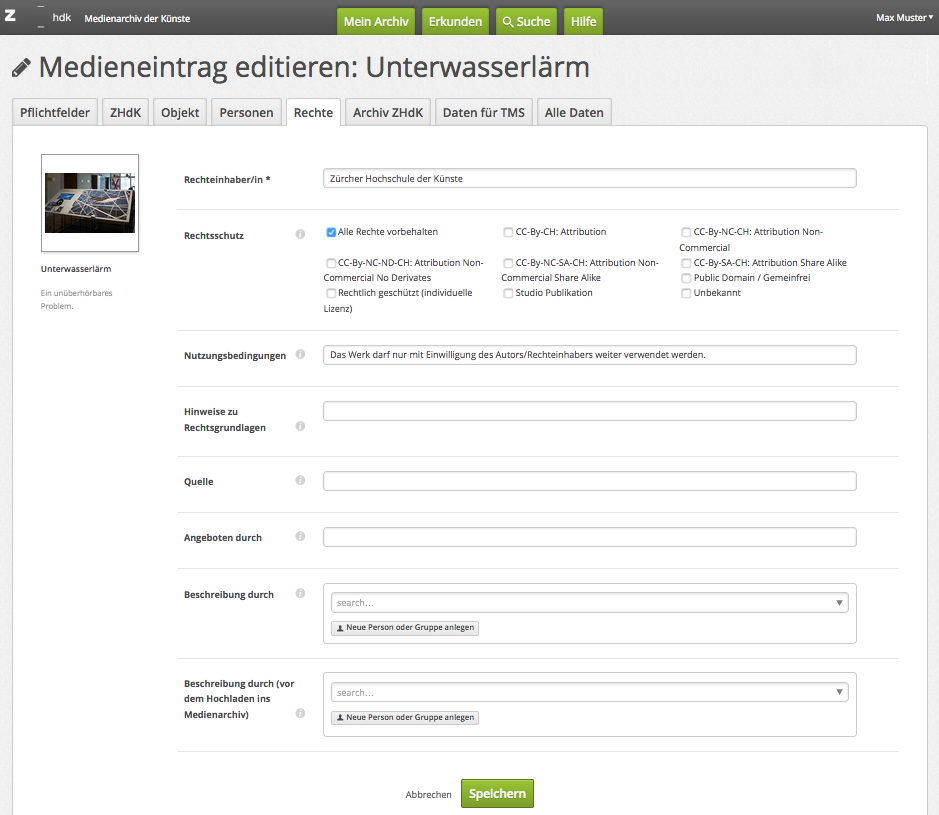Viewport: 939px width, 815px height.
Task: Switch to the Personen tab
Action: pos(246,113)
